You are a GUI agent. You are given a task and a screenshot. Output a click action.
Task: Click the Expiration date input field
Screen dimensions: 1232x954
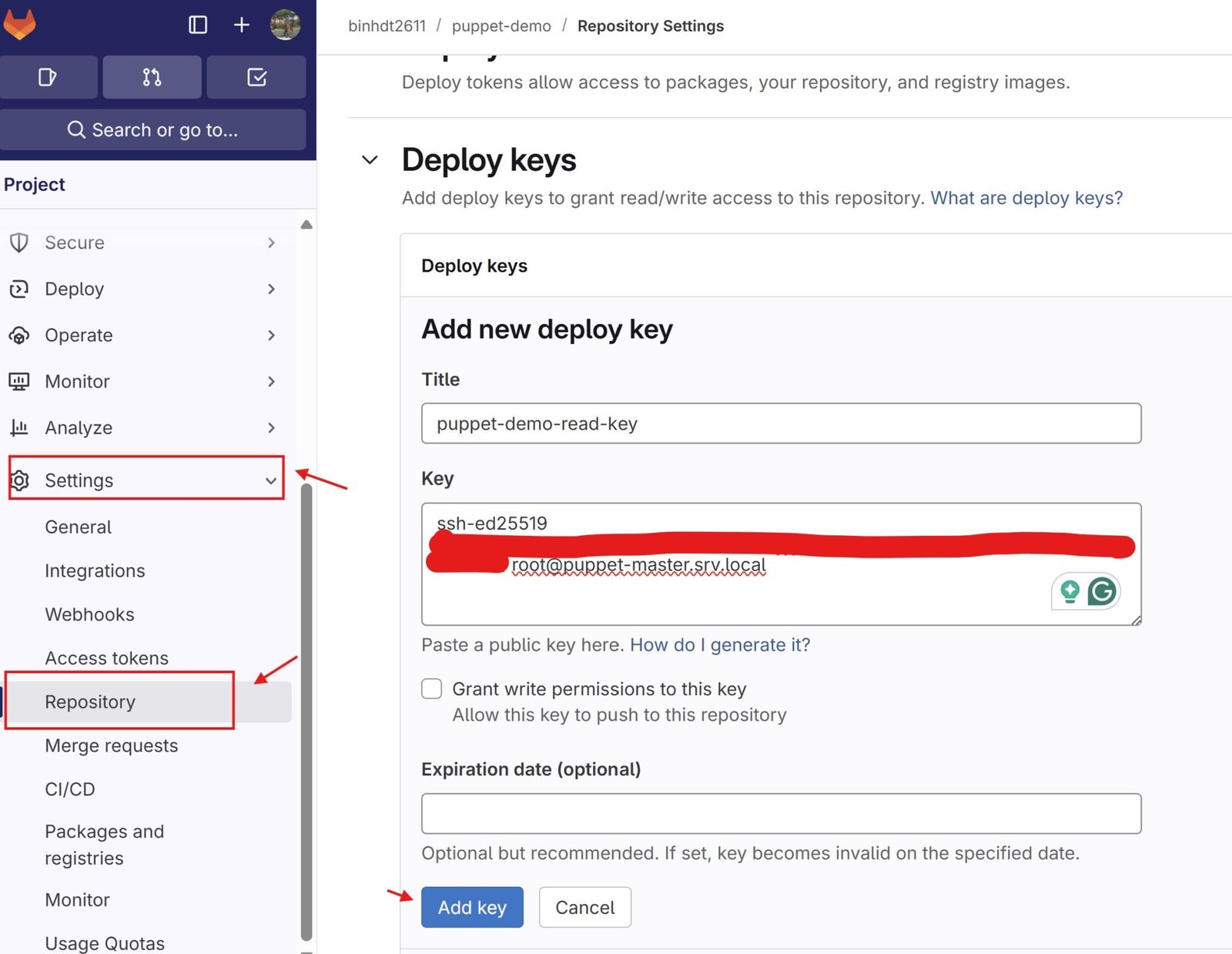[780, 813]
